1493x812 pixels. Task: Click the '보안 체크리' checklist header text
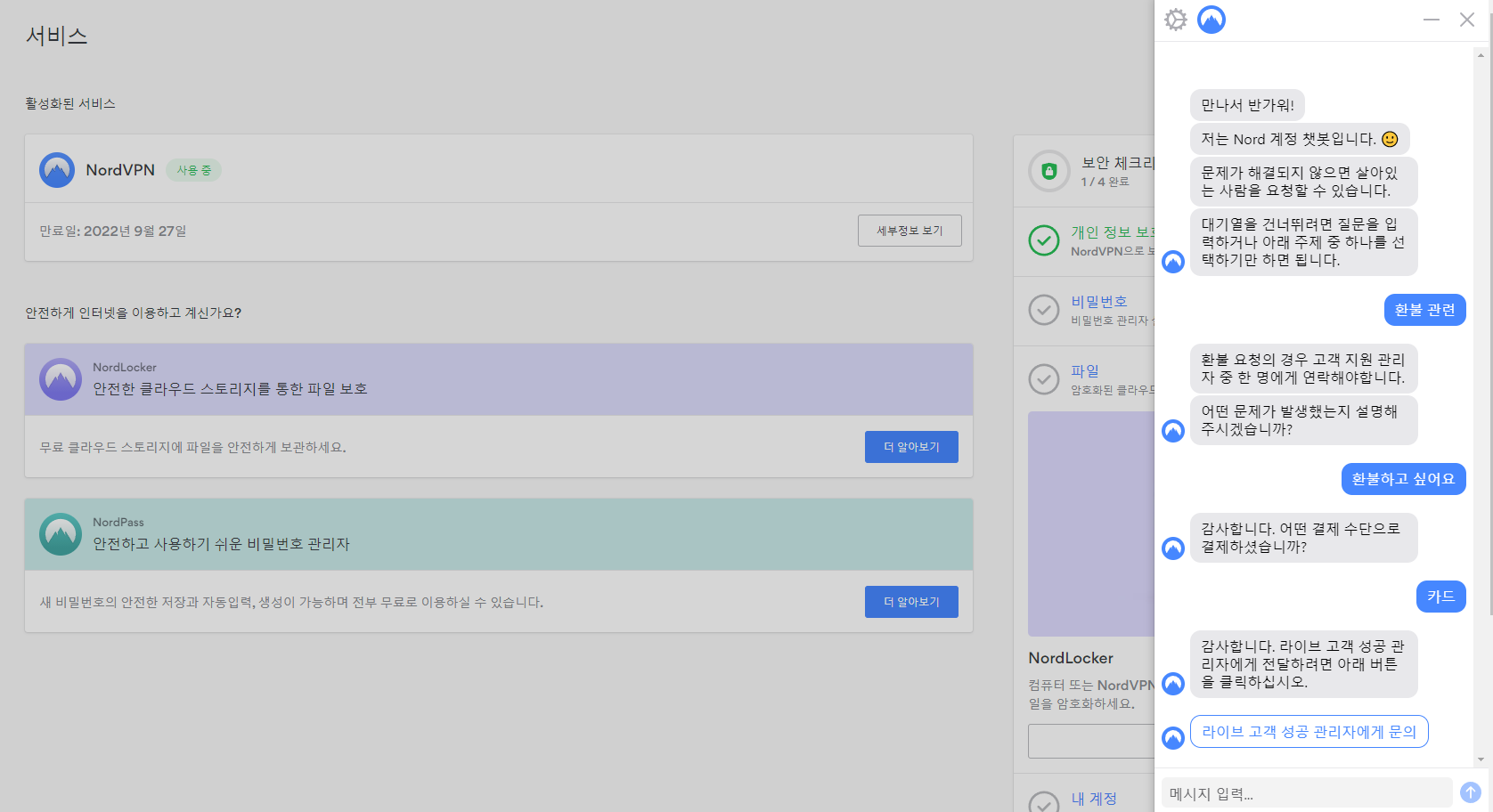tap(1118, 163)
